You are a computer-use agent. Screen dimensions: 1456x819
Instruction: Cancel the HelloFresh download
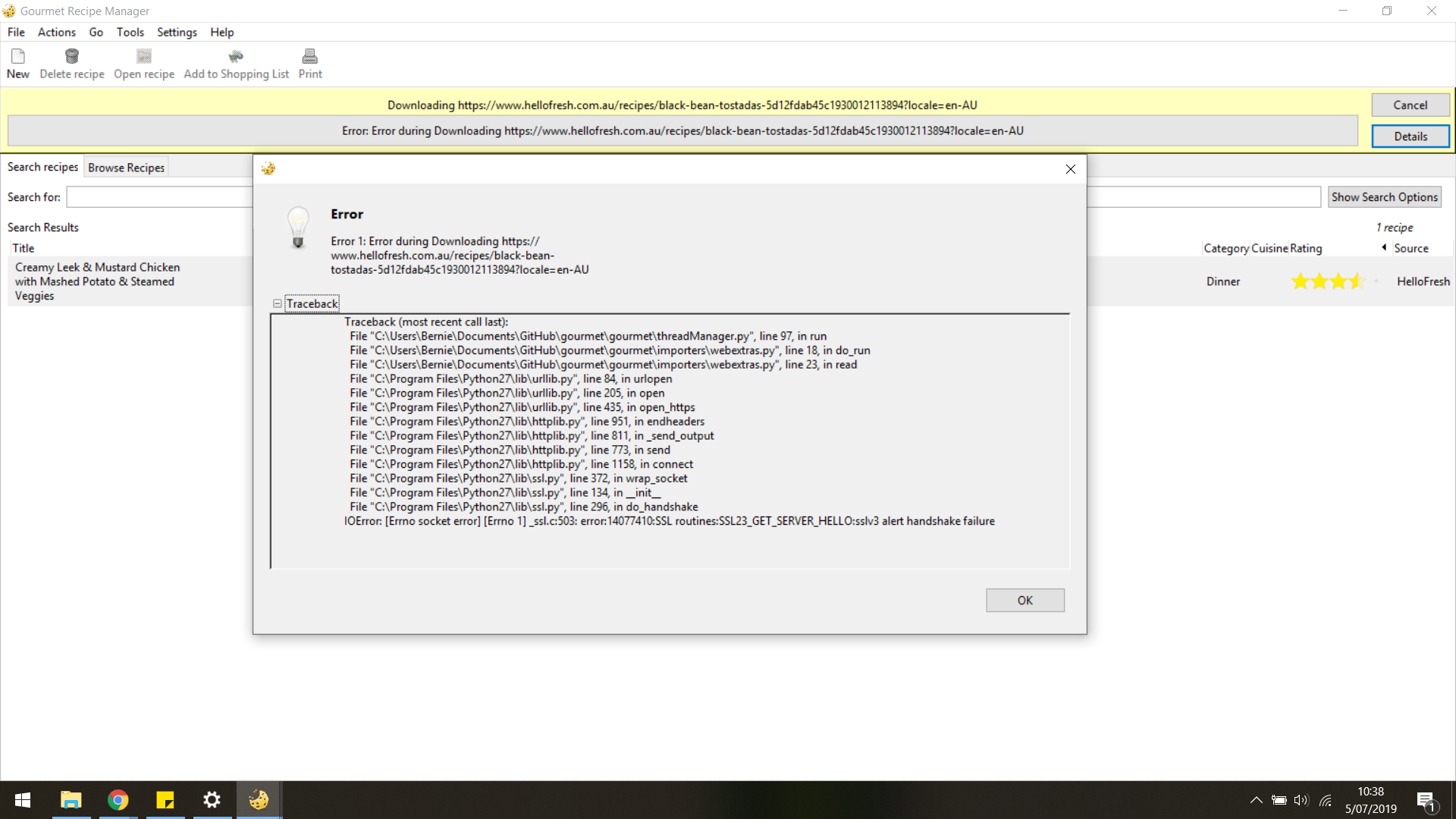coord(1410,105)
